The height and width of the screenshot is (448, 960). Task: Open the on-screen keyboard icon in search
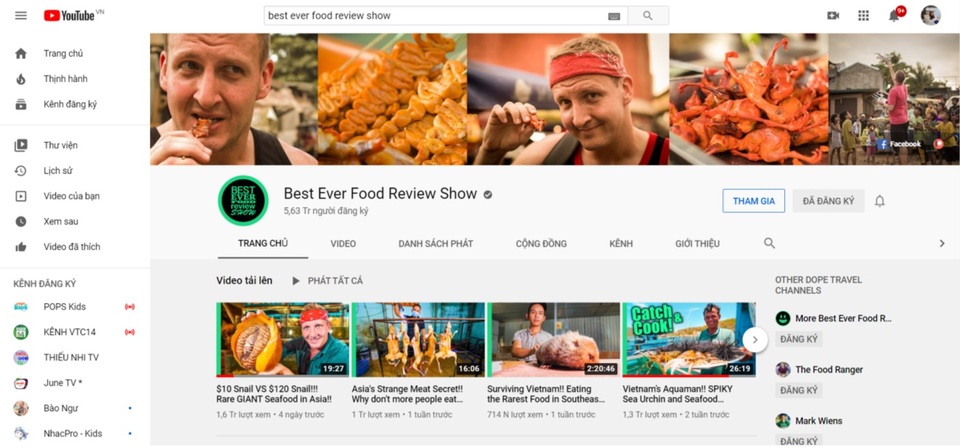[x=614, y=16]
